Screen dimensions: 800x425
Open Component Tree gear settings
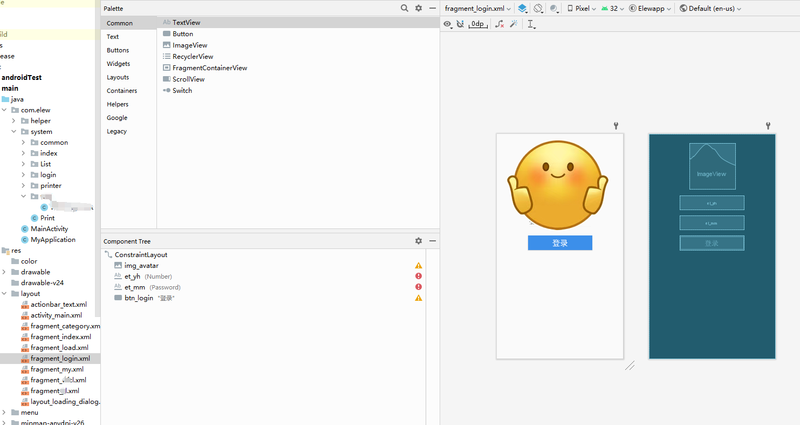(x=418, y=241)
